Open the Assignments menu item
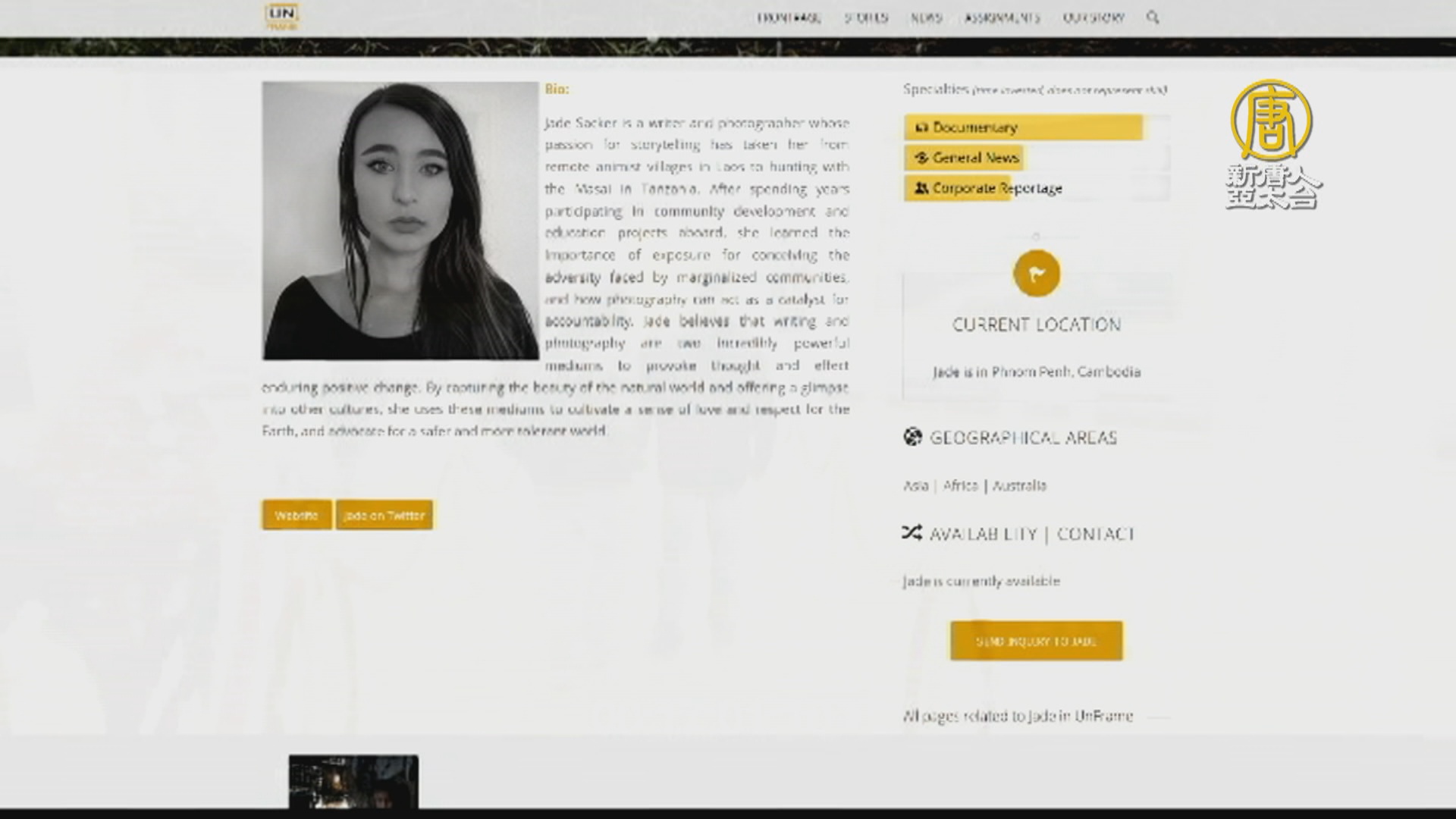 pos(1002,17)
